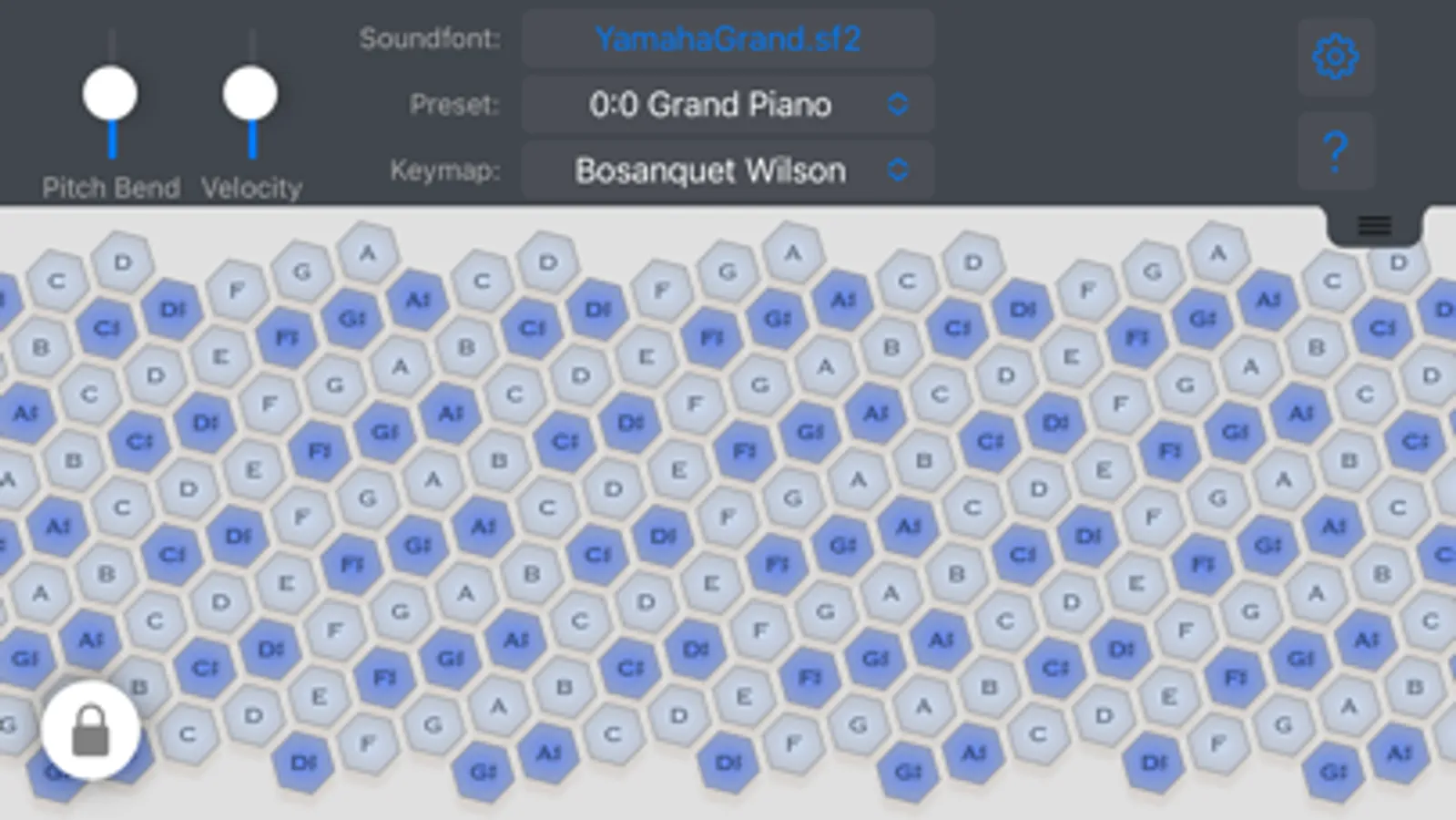Open the Bosanquet Wilson keymap dropdown
The width and height of the screenshot is (1456, 820).
coord(710,170)
